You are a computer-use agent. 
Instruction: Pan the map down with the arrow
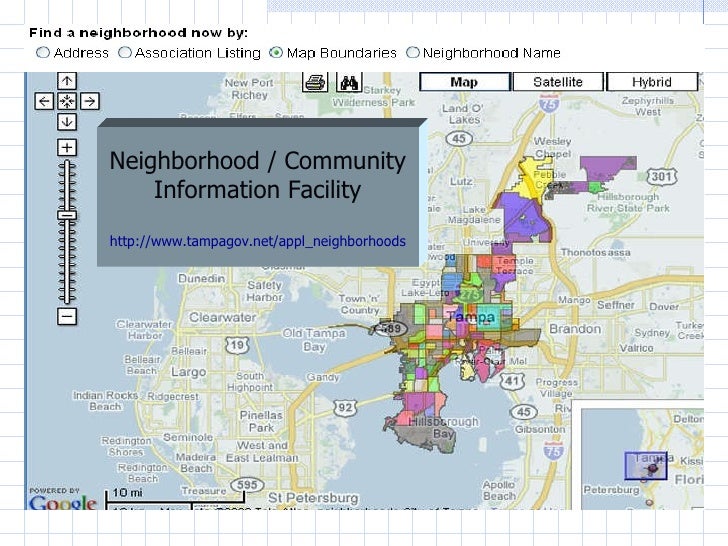point(67,122)
